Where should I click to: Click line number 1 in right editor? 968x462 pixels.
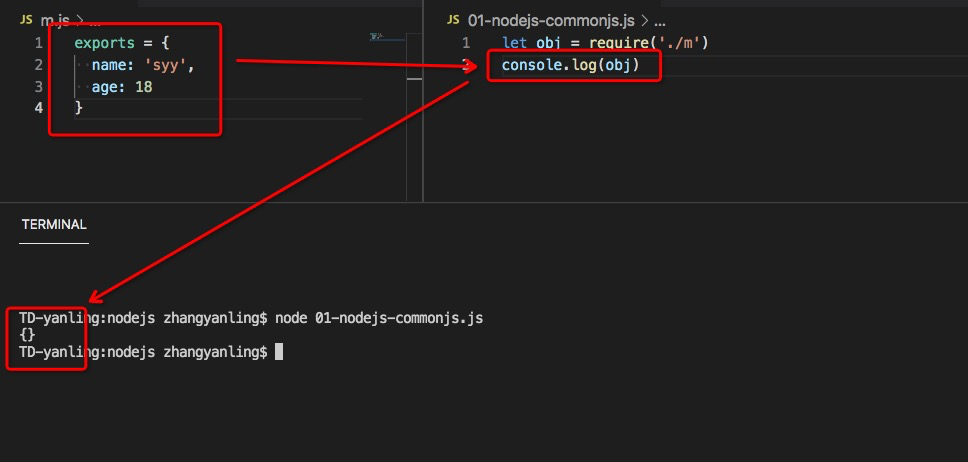tap(466, 43)
